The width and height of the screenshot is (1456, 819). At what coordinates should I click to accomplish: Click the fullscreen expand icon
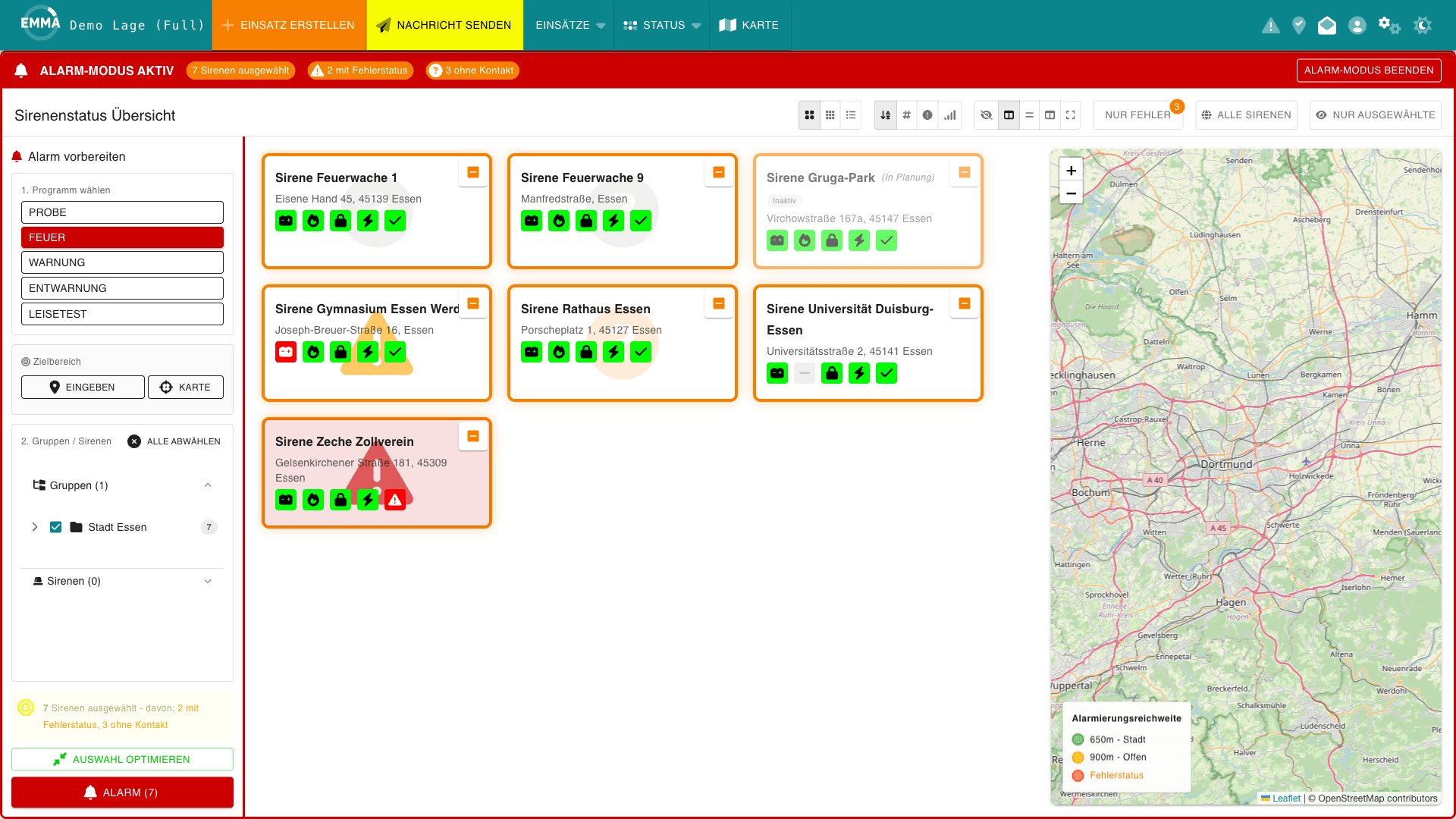click(1071, 115)
